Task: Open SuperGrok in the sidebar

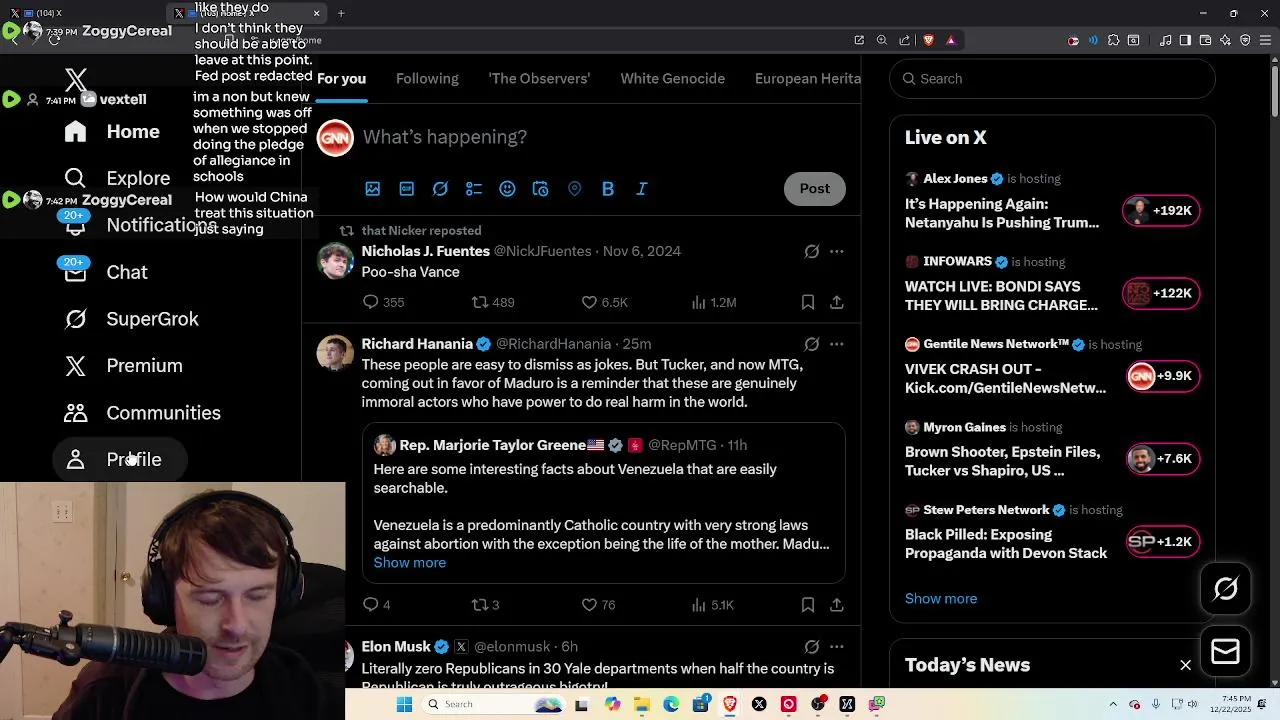Action: pyautogui.click(x=131, y=320)
